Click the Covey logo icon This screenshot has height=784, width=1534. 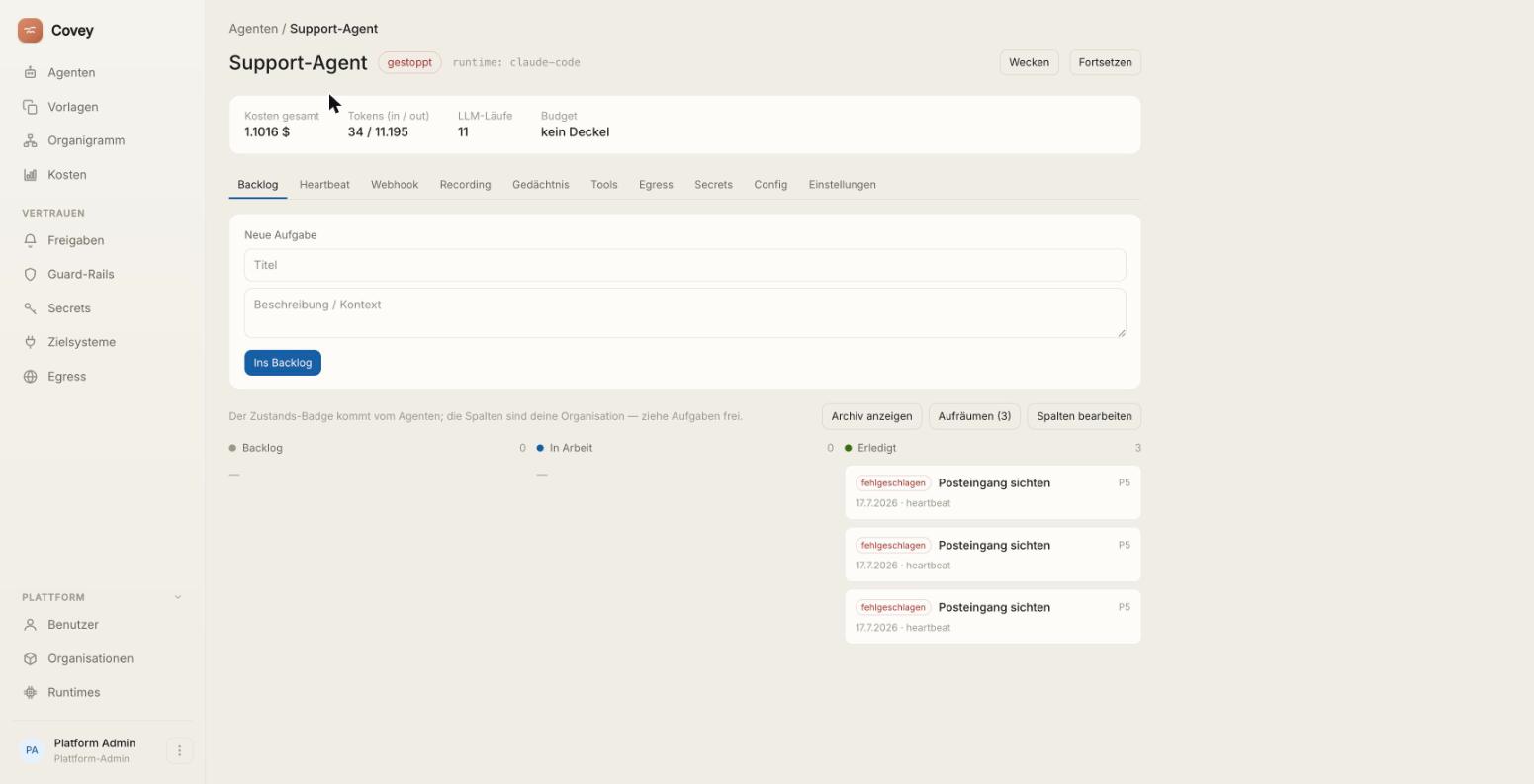coord(30,31)
